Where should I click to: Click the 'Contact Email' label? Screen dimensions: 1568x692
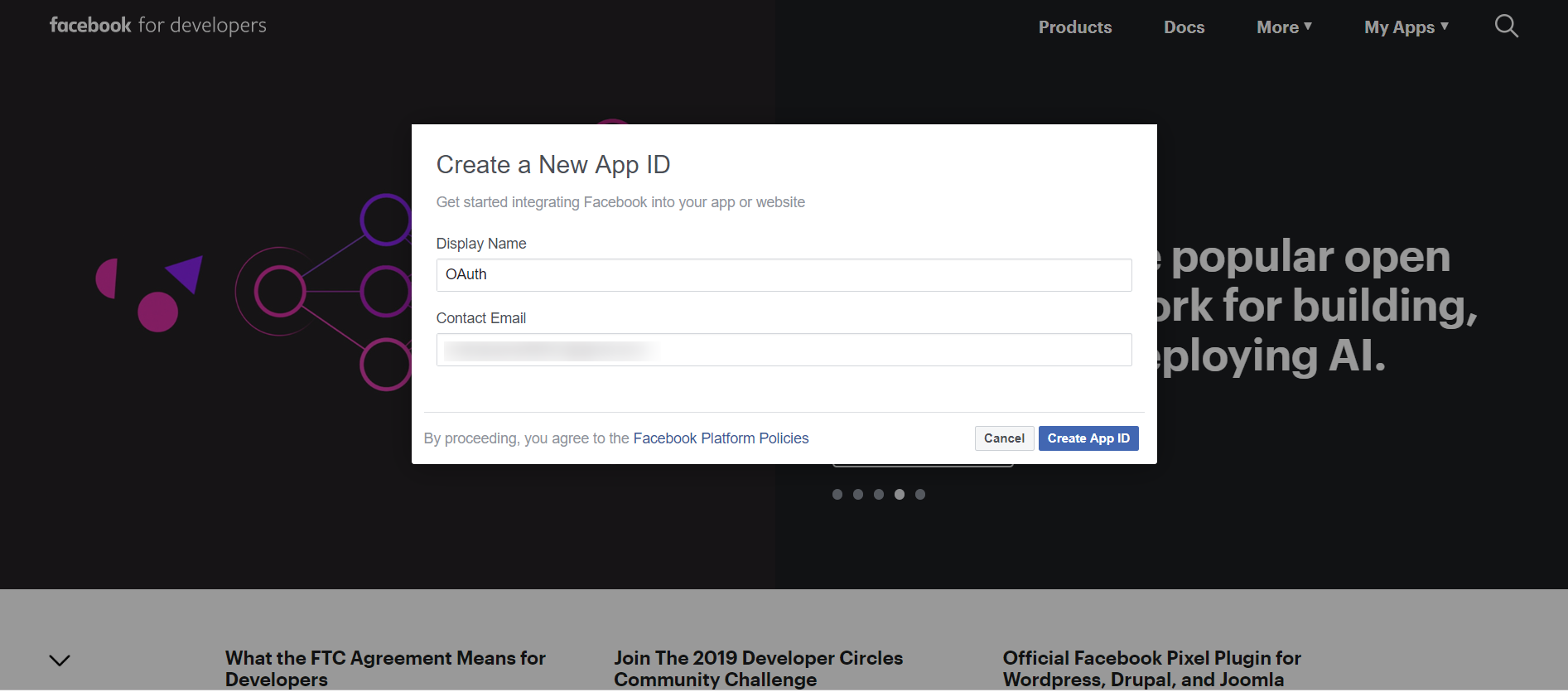click(x=481, y=318)
